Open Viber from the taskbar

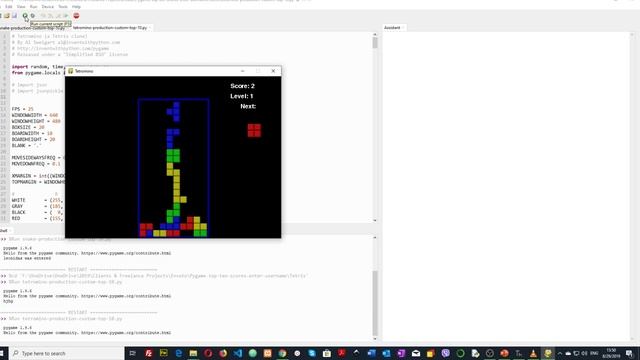click(445, 353)
